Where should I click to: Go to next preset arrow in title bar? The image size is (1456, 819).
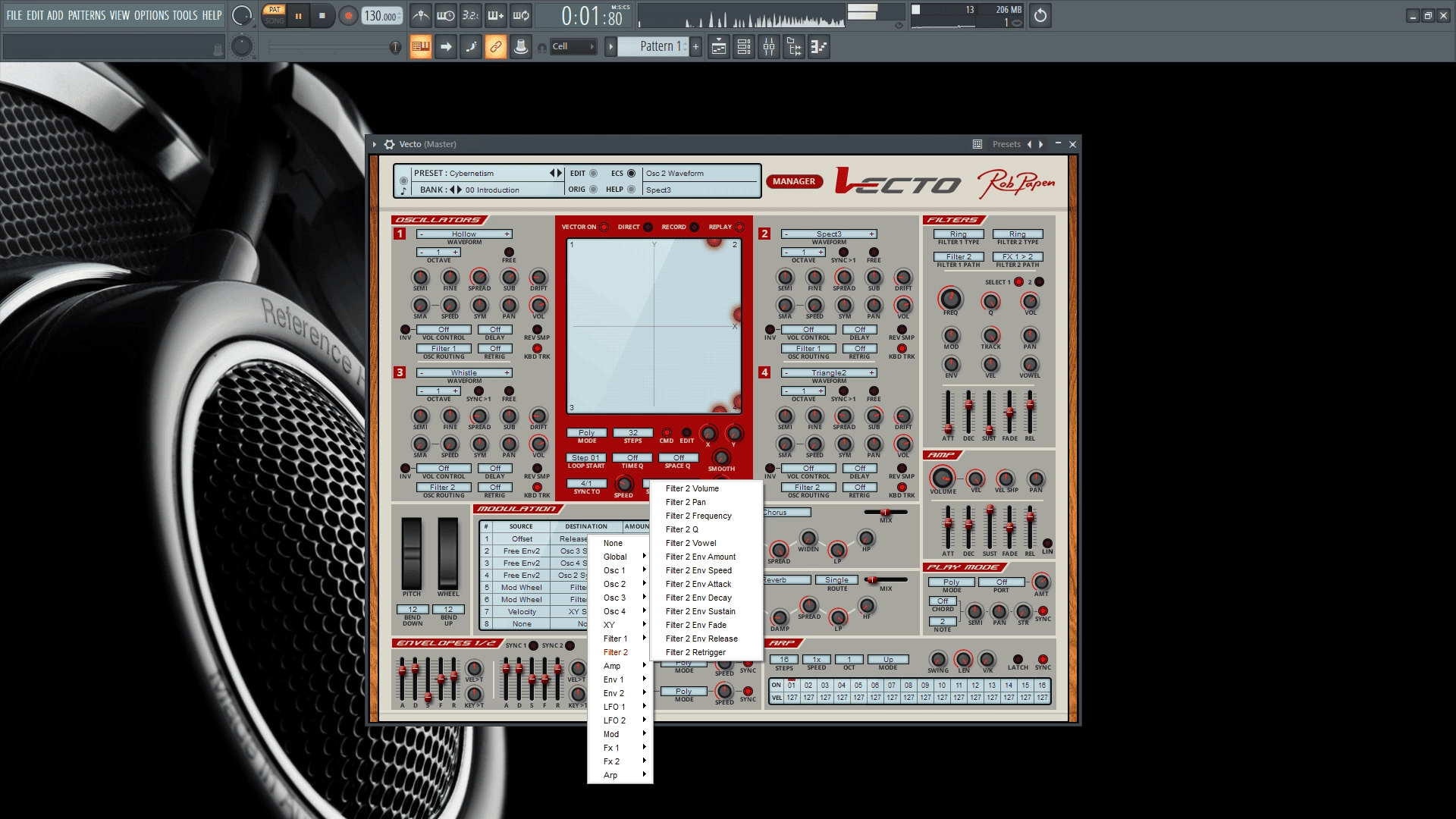pos(1041,144)
